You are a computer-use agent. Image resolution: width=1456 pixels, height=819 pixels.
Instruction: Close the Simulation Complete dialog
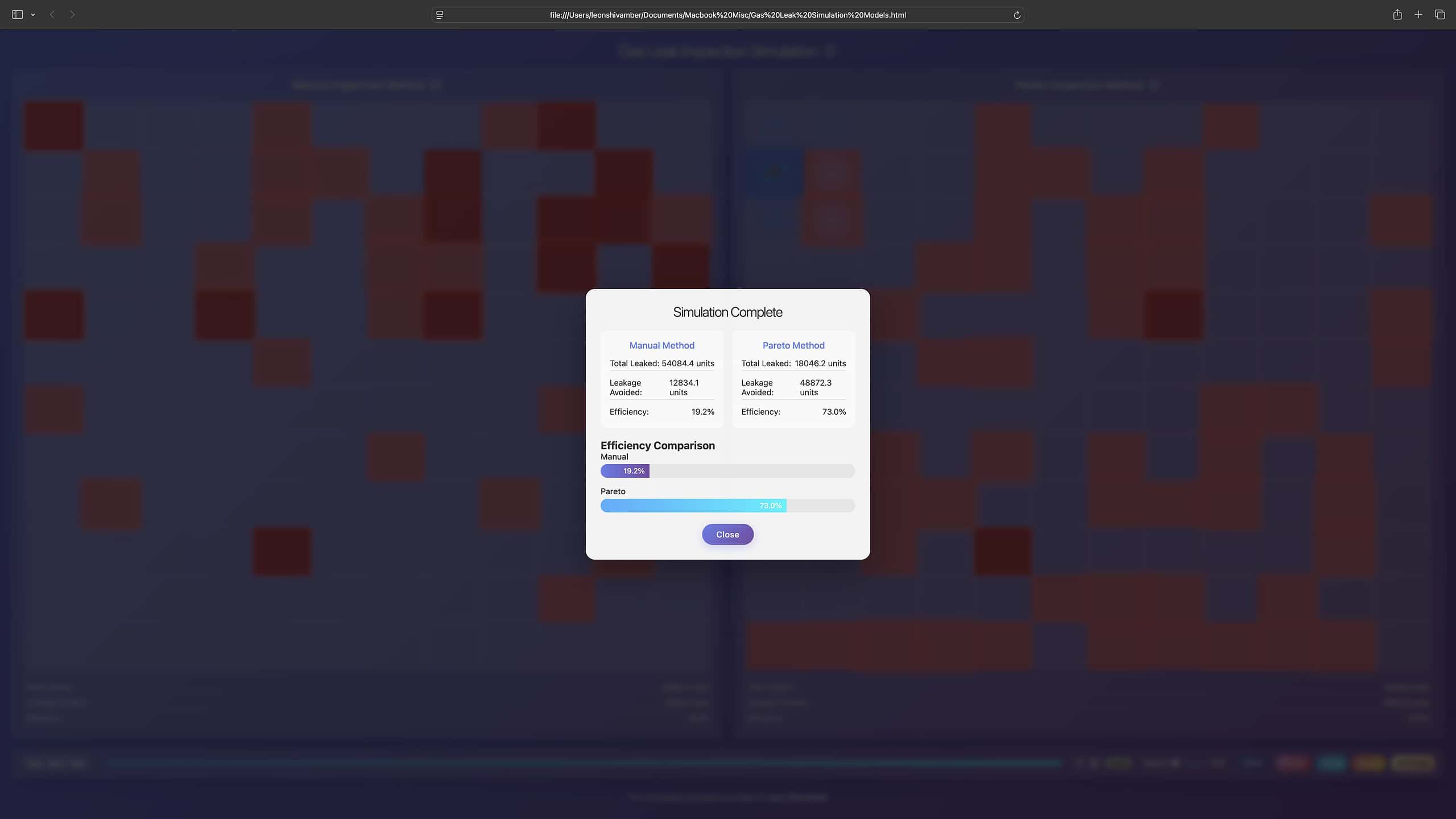727,534
